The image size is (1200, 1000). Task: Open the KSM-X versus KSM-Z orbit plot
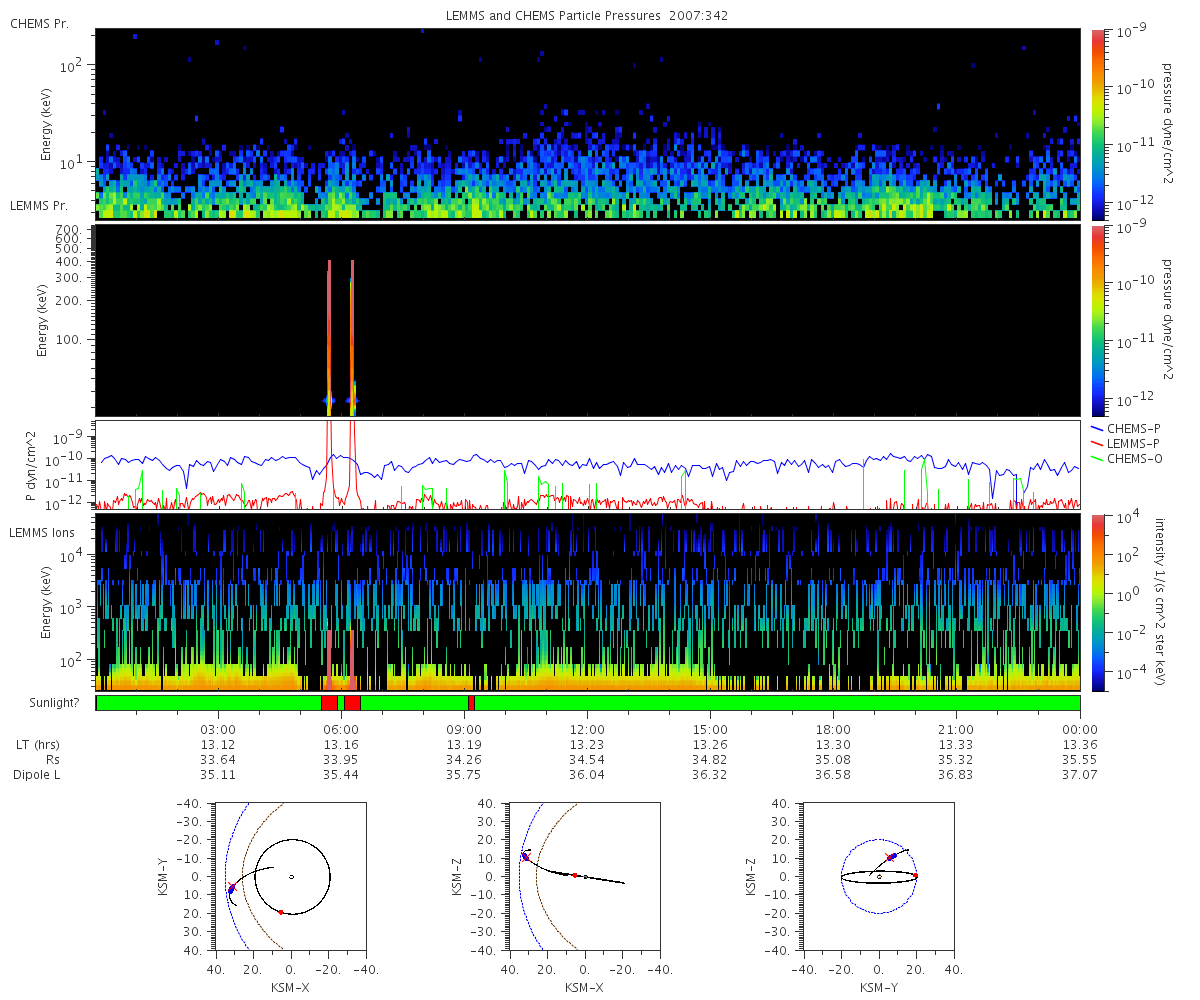pos(585,876)
